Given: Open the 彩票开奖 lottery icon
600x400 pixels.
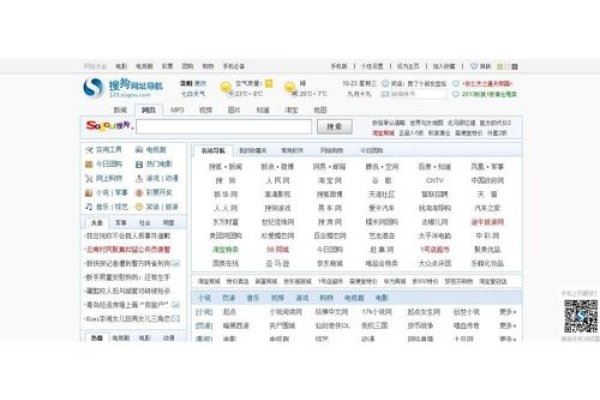Looking at the screenshot, I should coord(139,193).
